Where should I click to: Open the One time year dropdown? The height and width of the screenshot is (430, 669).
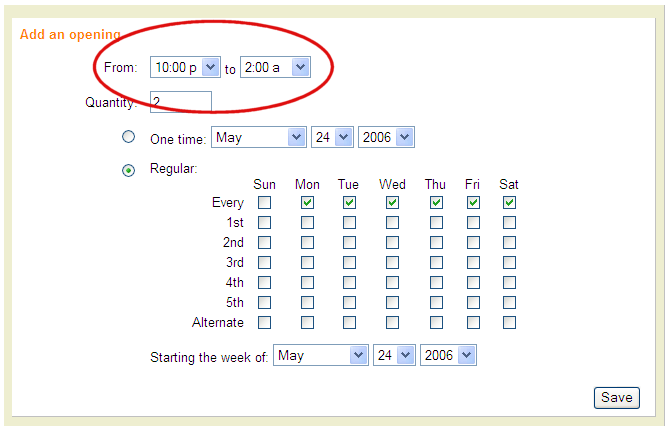pyautogui.click(x=386, y=137)
